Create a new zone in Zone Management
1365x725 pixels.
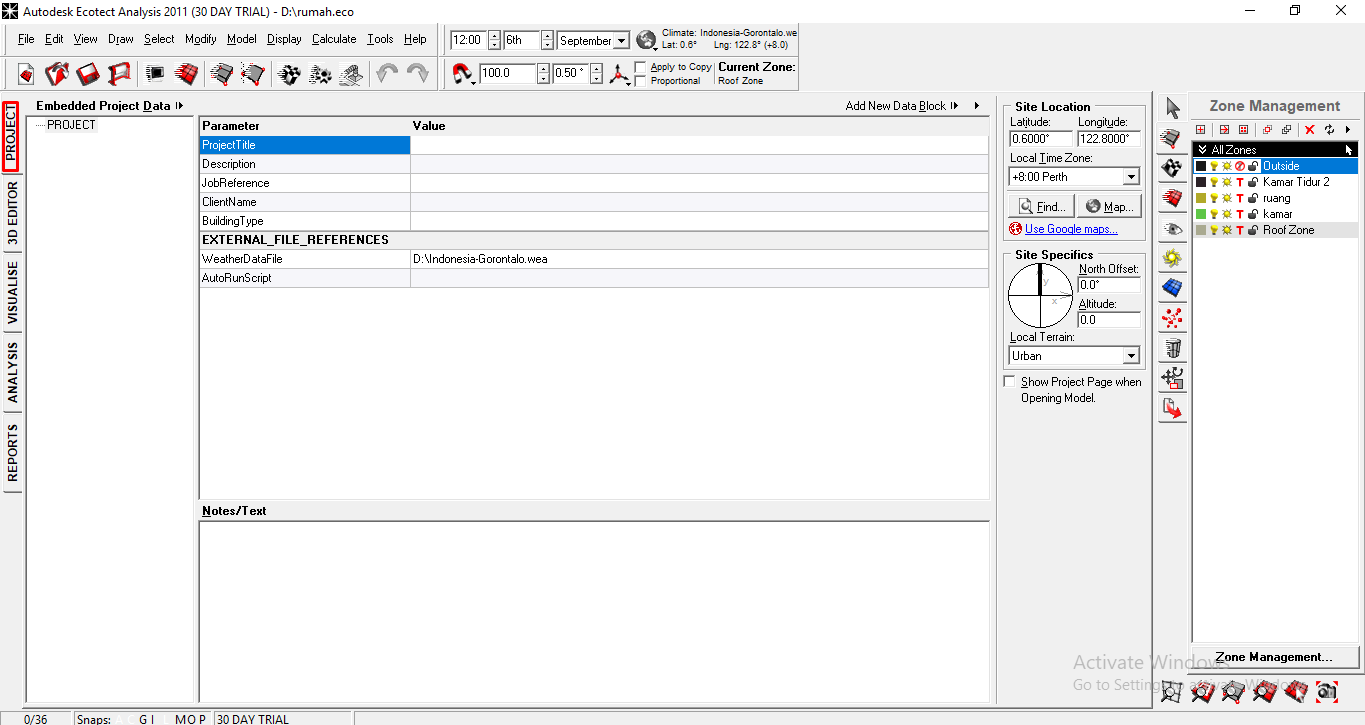(x=1200, y=129)
